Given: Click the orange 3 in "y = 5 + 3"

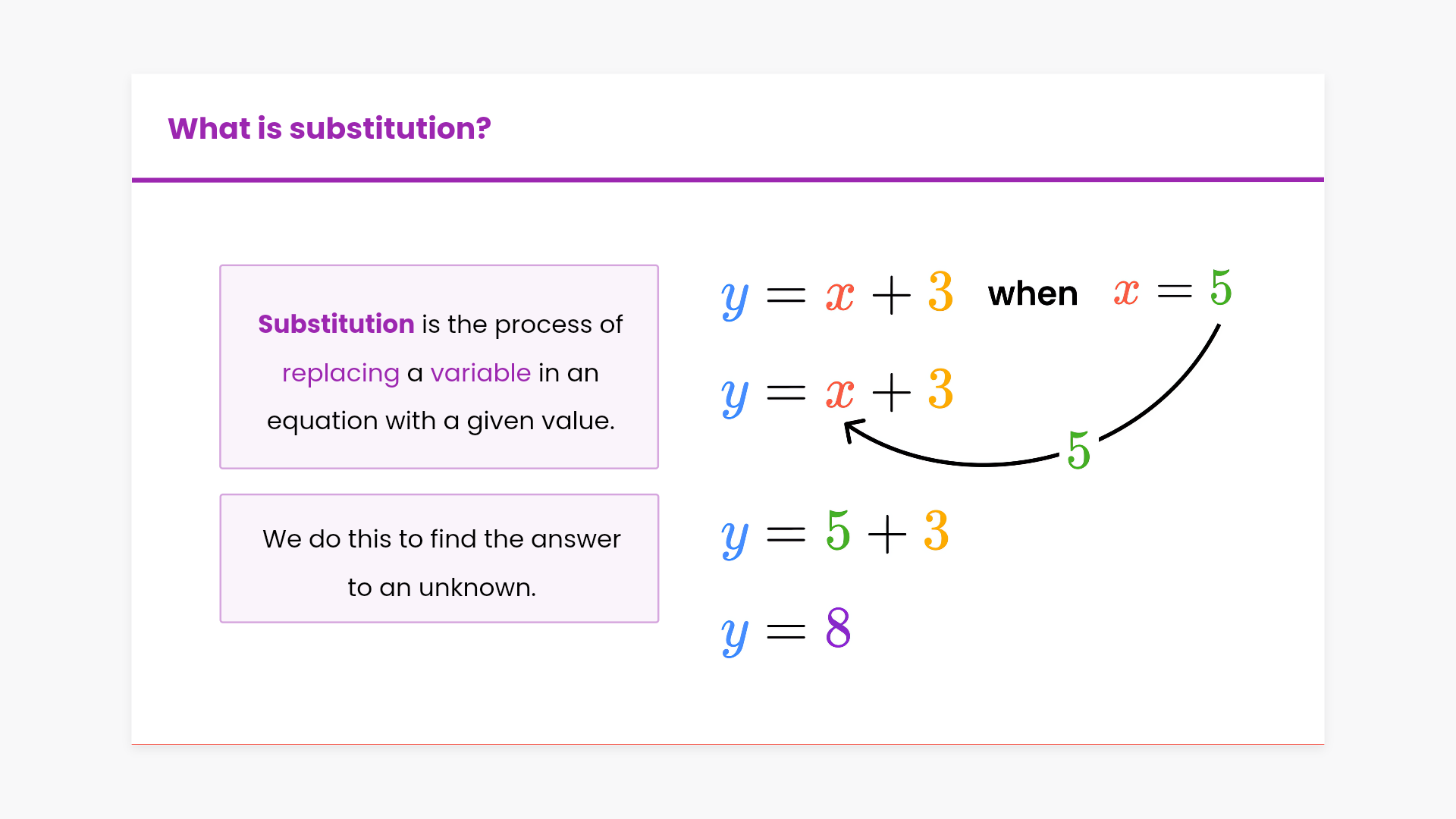Looking at the screenshot, I should [937, 531].
